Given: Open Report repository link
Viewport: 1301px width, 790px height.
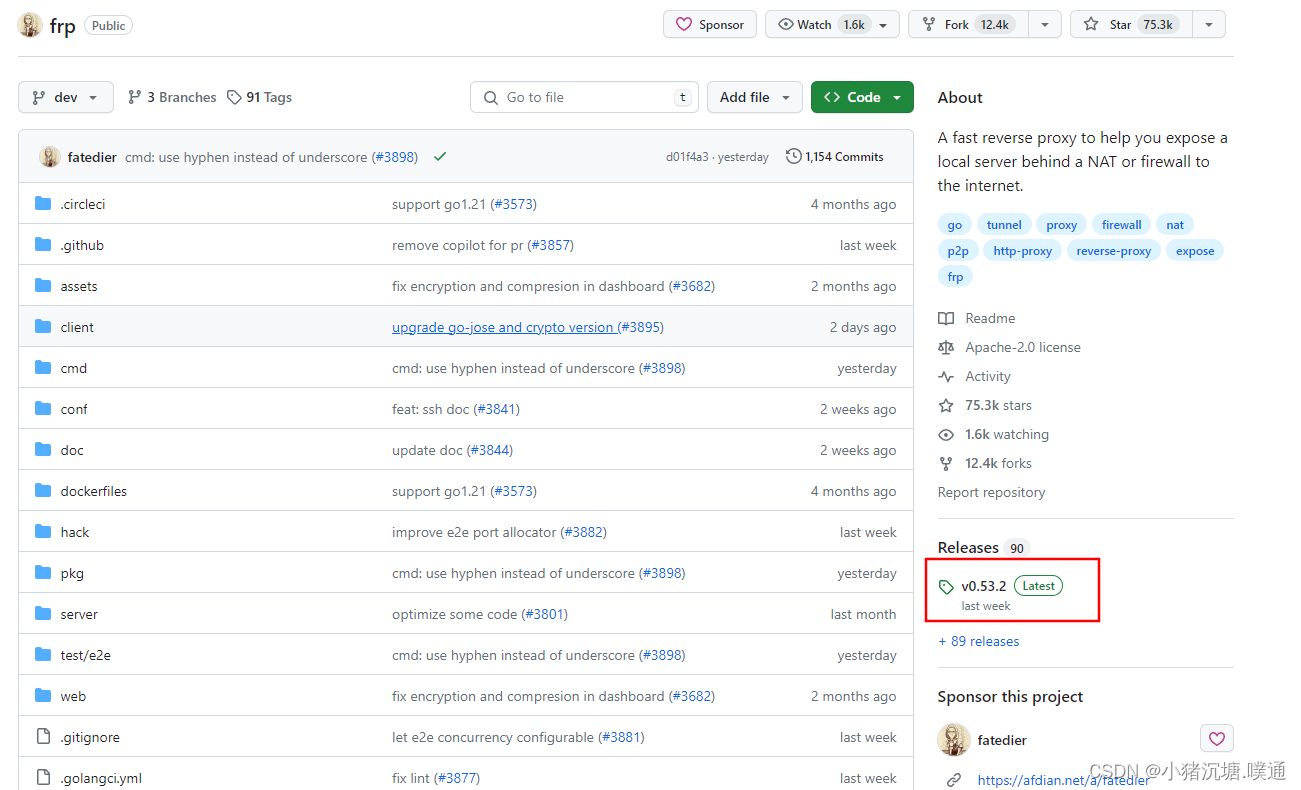Looking at the screenshot, I should (x=991, y=492).
